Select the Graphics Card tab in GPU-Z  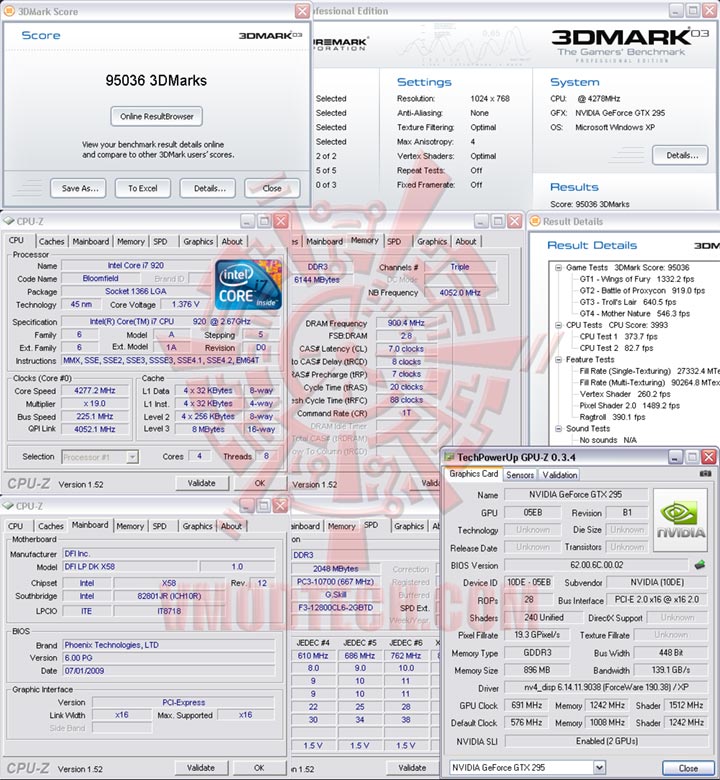pyautogui.click(x=473, y=474)
